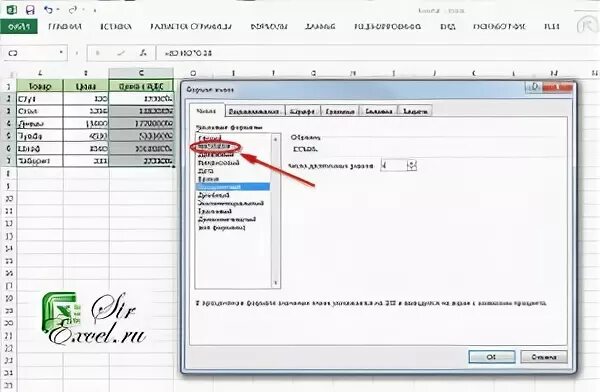The height and width of the screenshot is (392, 600).
Task: Open the ФОРМУЛЫ (Formulas) ribbon tab
Action: 269,27
